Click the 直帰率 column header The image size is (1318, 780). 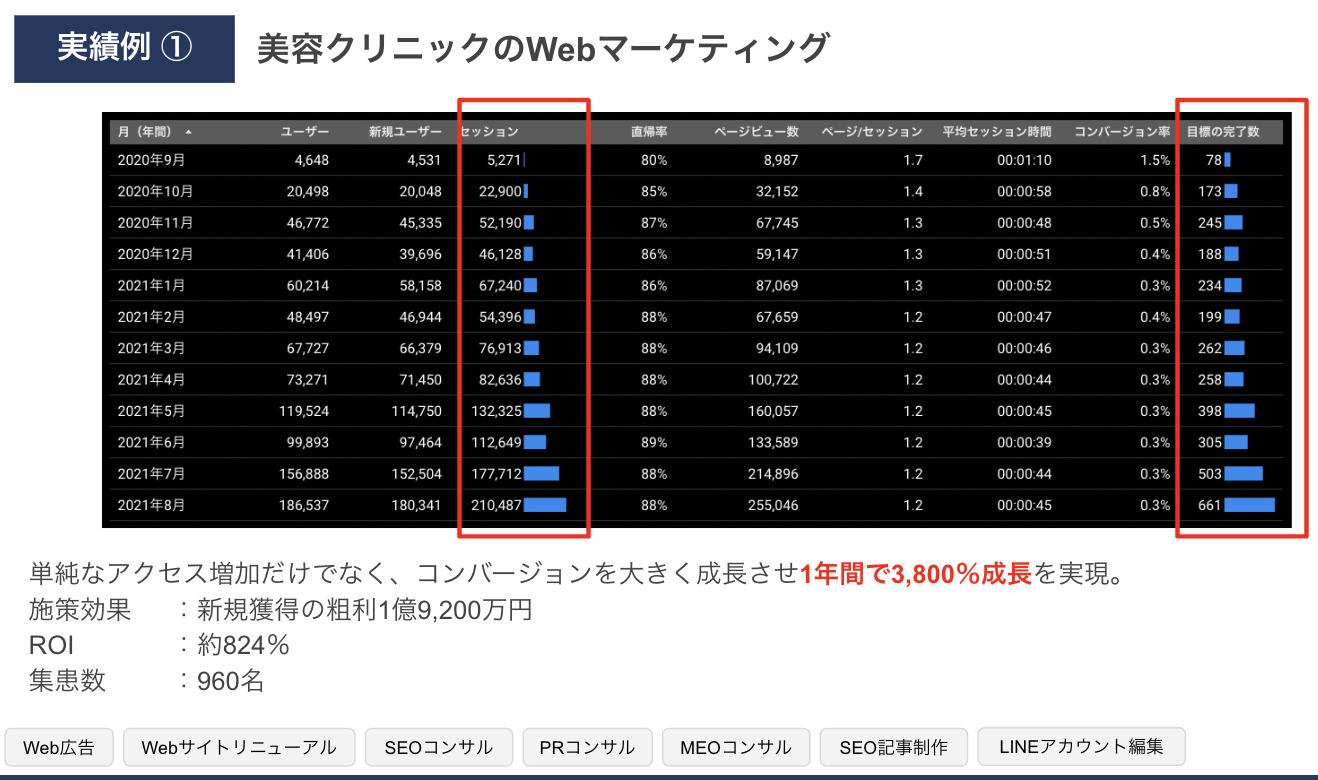(648, 132)
